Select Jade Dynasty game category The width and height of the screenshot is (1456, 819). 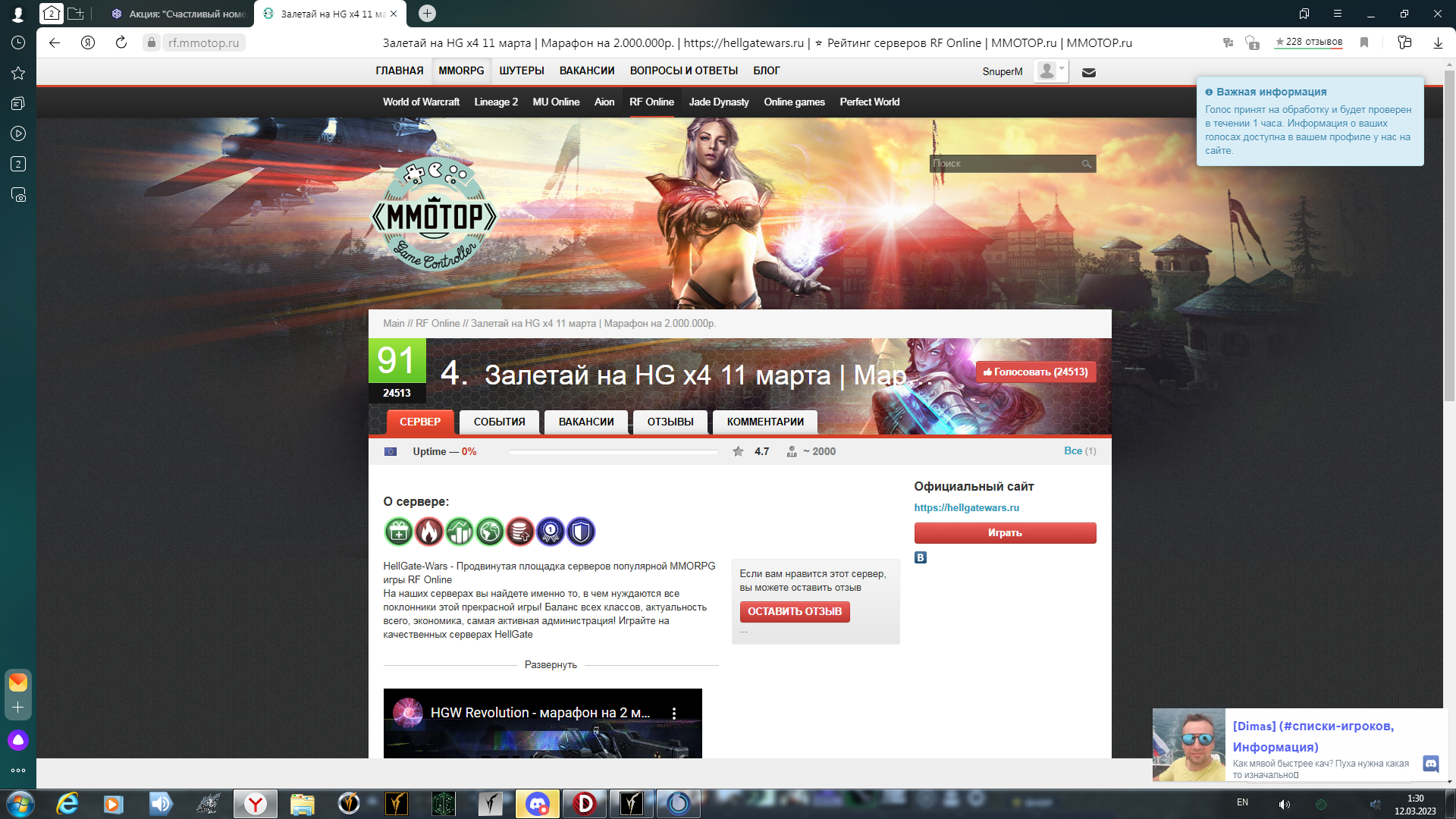click(x=719, y=102)
